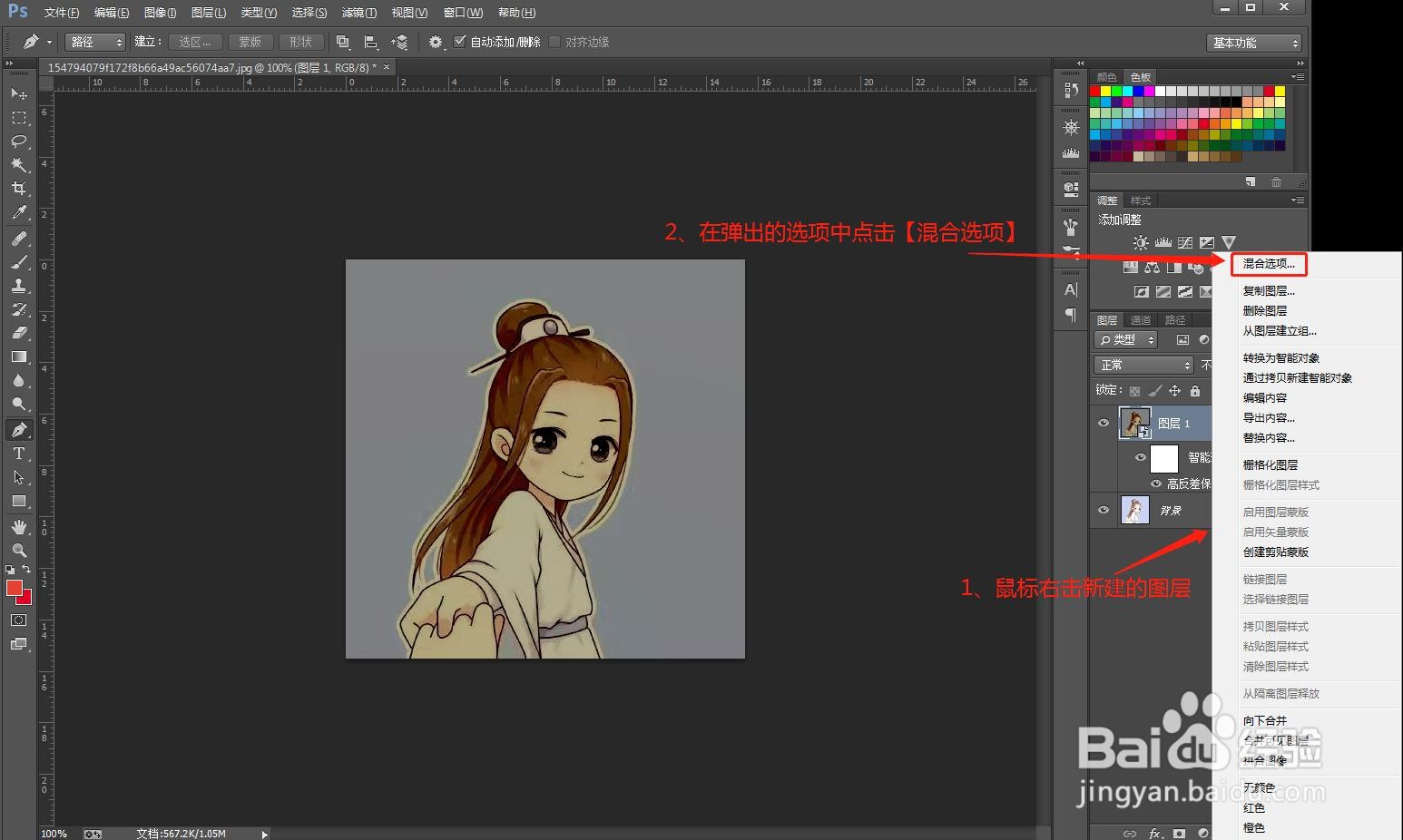
Task: Toggle Smart Filters (智能) visibility eye
Action: click(1140, 457)
